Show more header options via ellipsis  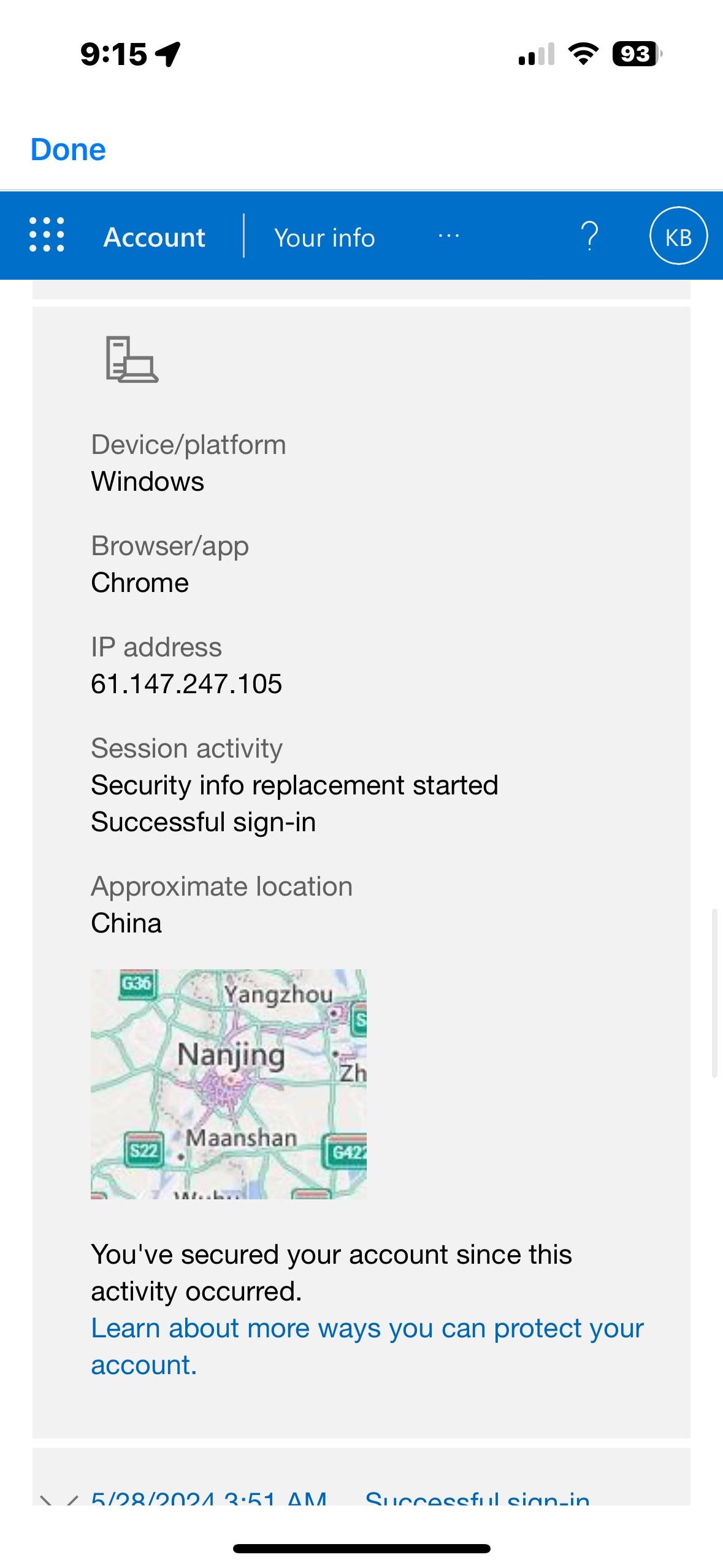pyautogui.click(x=449, y=236)
